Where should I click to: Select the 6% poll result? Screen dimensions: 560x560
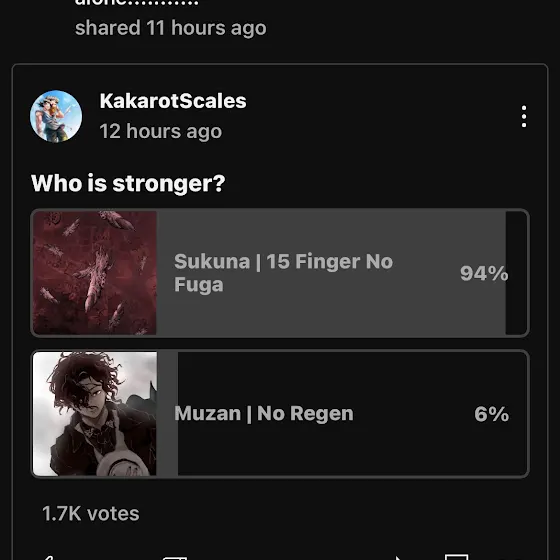[491, 414]
